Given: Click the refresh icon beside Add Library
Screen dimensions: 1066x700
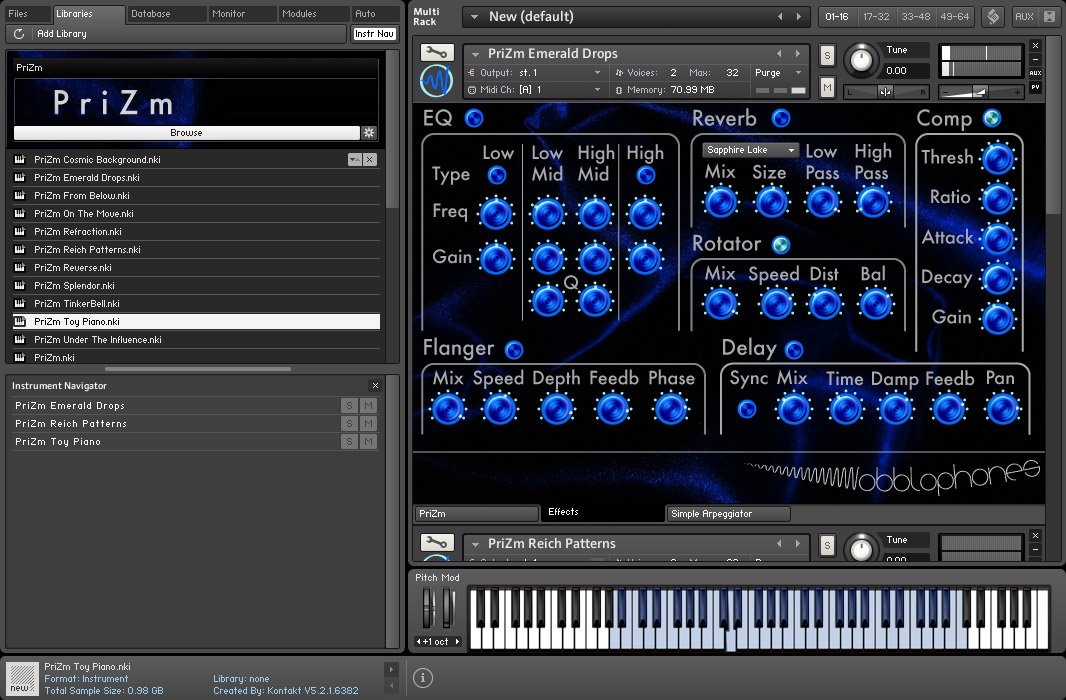Looking at the screenshot, I should [19, 33].
